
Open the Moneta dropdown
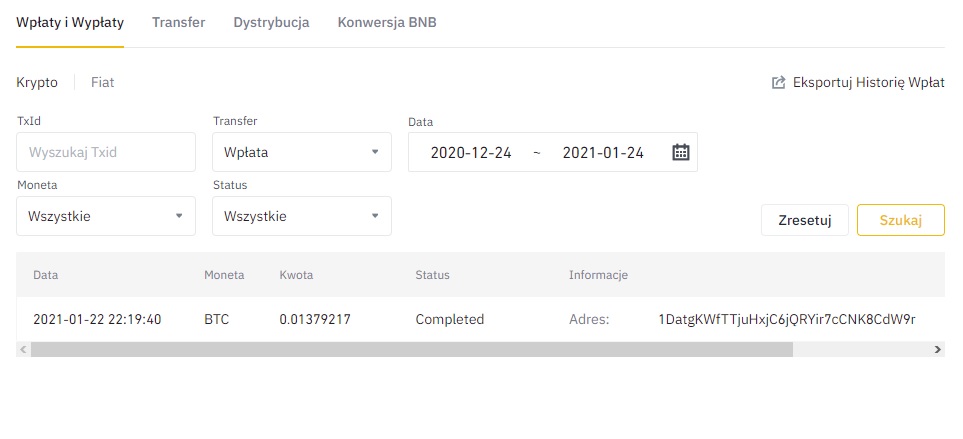click(x=106, y=216)
